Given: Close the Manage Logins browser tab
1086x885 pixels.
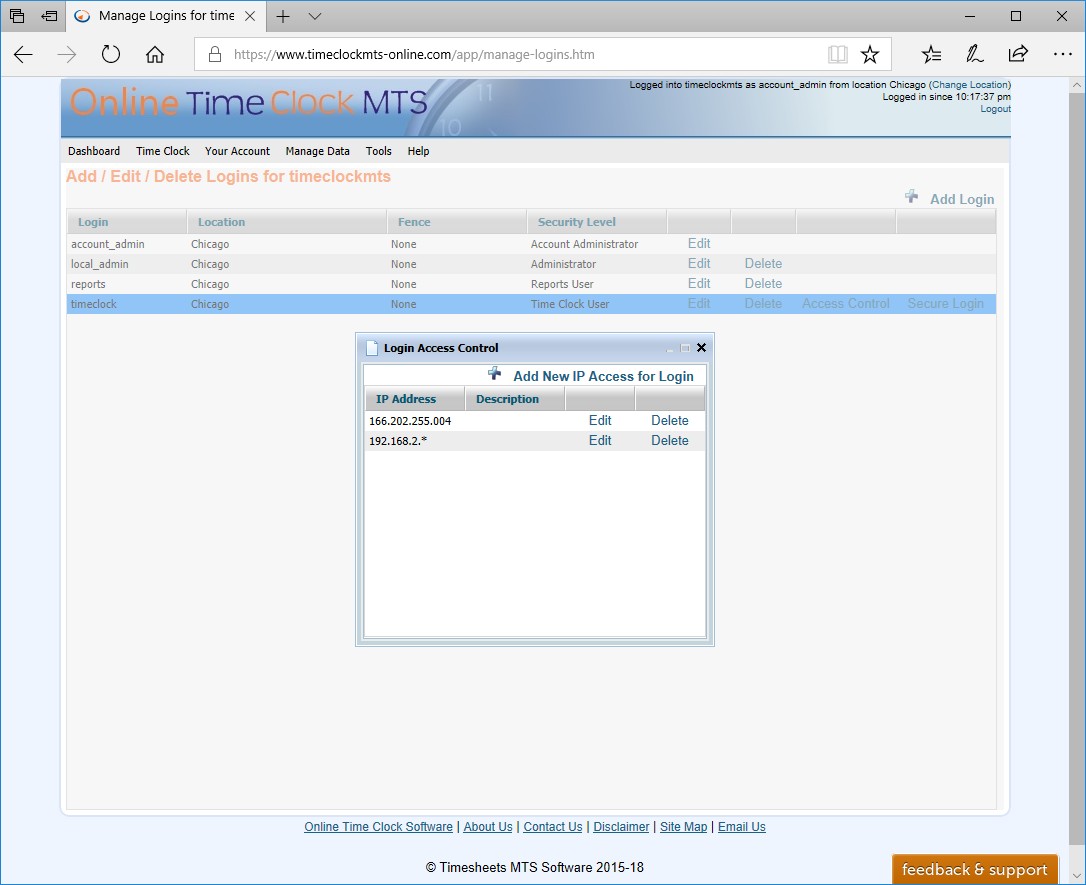Looking at the screenshot, I should pyautogui.click(x=251, y=16).
